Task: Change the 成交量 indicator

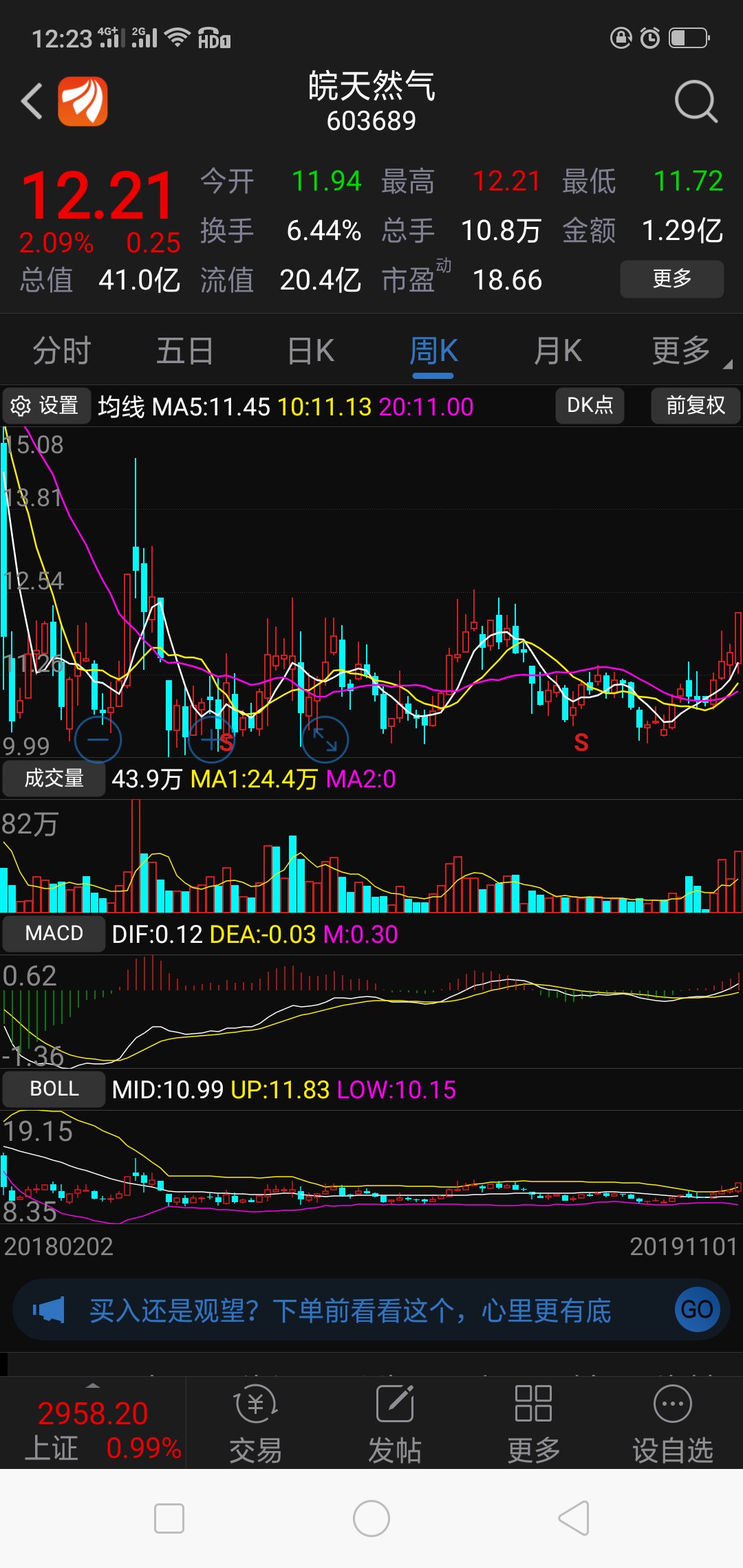Action: 54,778
